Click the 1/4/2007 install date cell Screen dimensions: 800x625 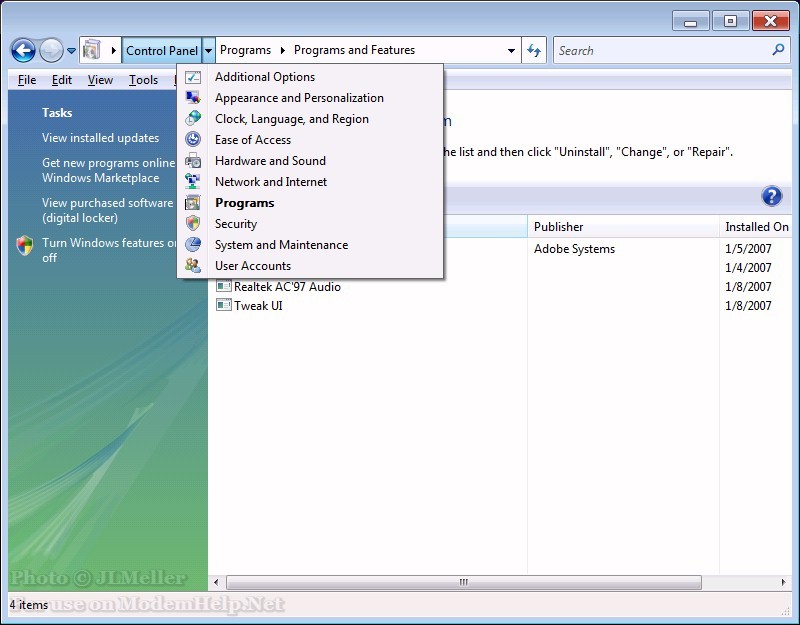point(748,267)
